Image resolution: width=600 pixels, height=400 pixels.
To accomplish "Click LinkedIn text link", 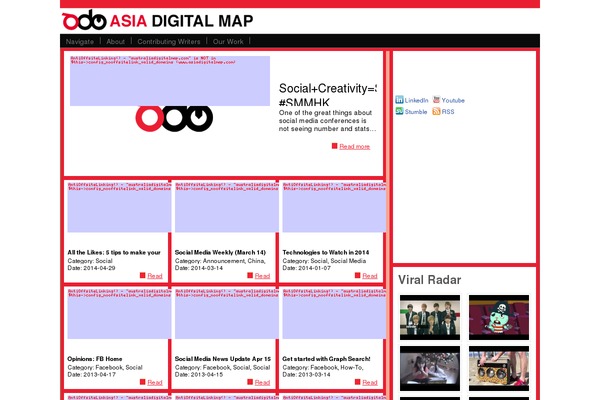I will coord(416,100).
